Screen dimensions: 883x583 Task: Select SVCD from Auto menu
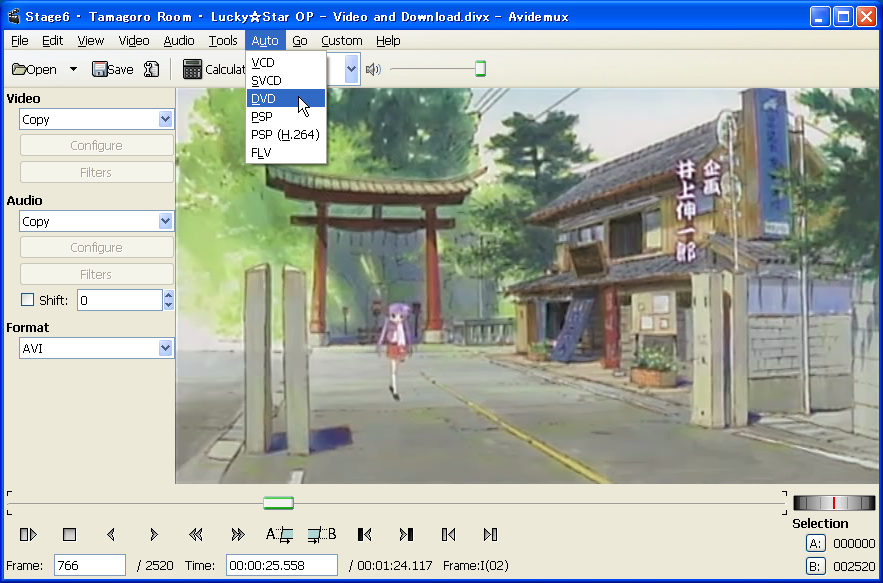click(x=286, y=81)
